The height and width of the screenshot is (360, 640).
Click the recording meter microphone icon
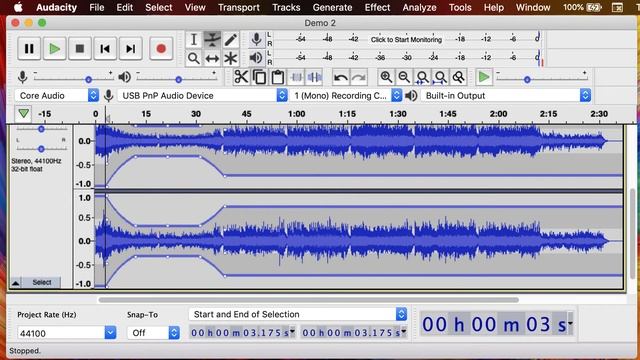256,39
